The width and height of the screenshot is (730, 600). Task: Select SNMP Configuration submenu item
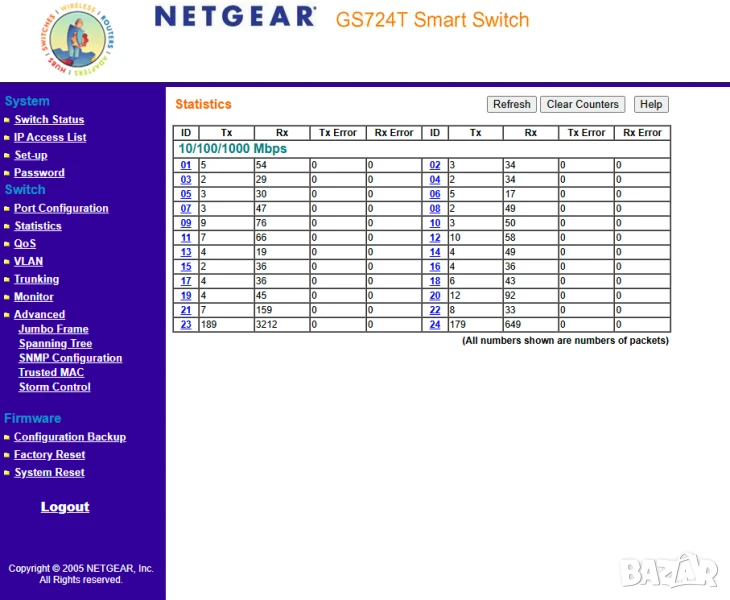pyautogui.click(x=70, y=358)
